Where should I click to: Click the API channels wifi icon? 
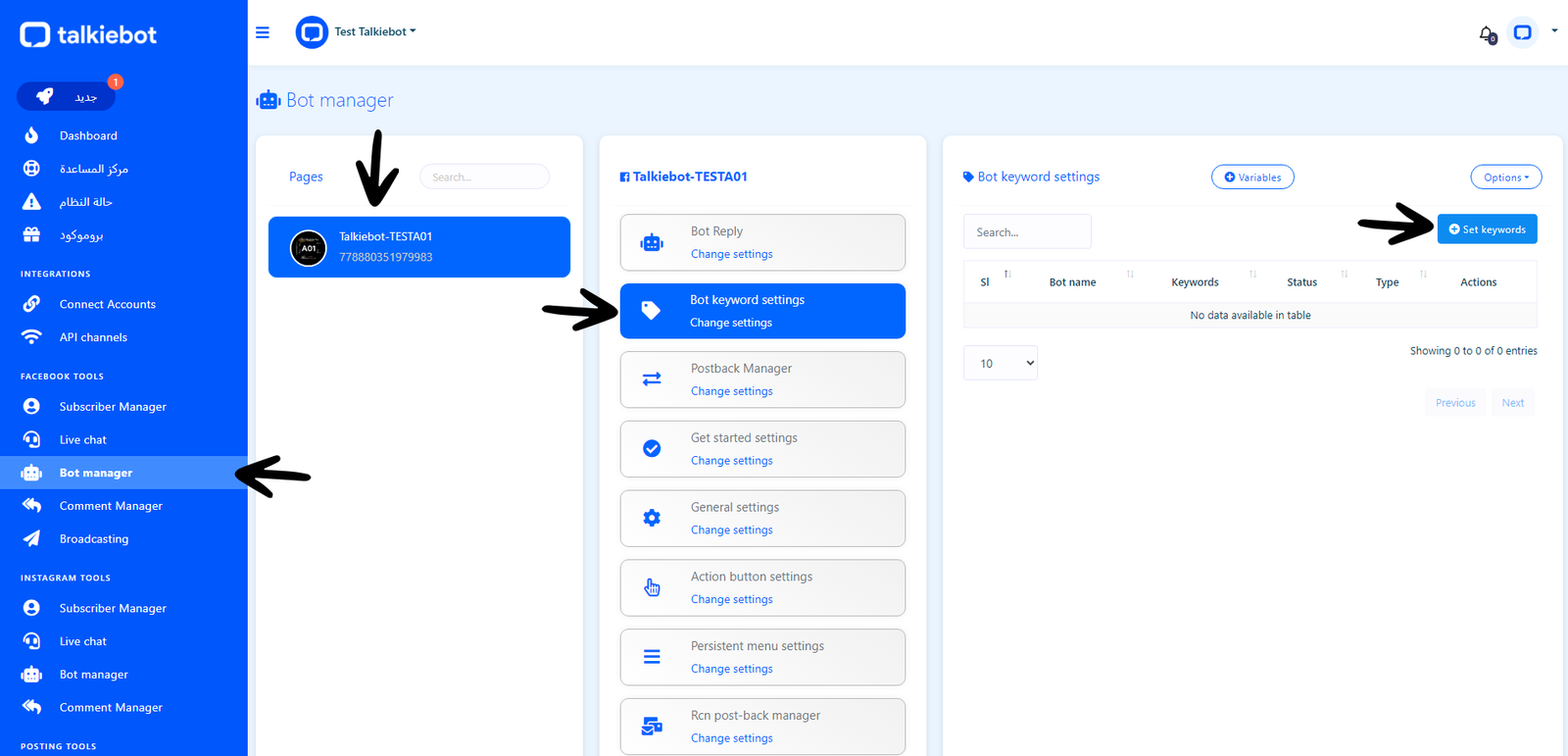click(31, 337)
